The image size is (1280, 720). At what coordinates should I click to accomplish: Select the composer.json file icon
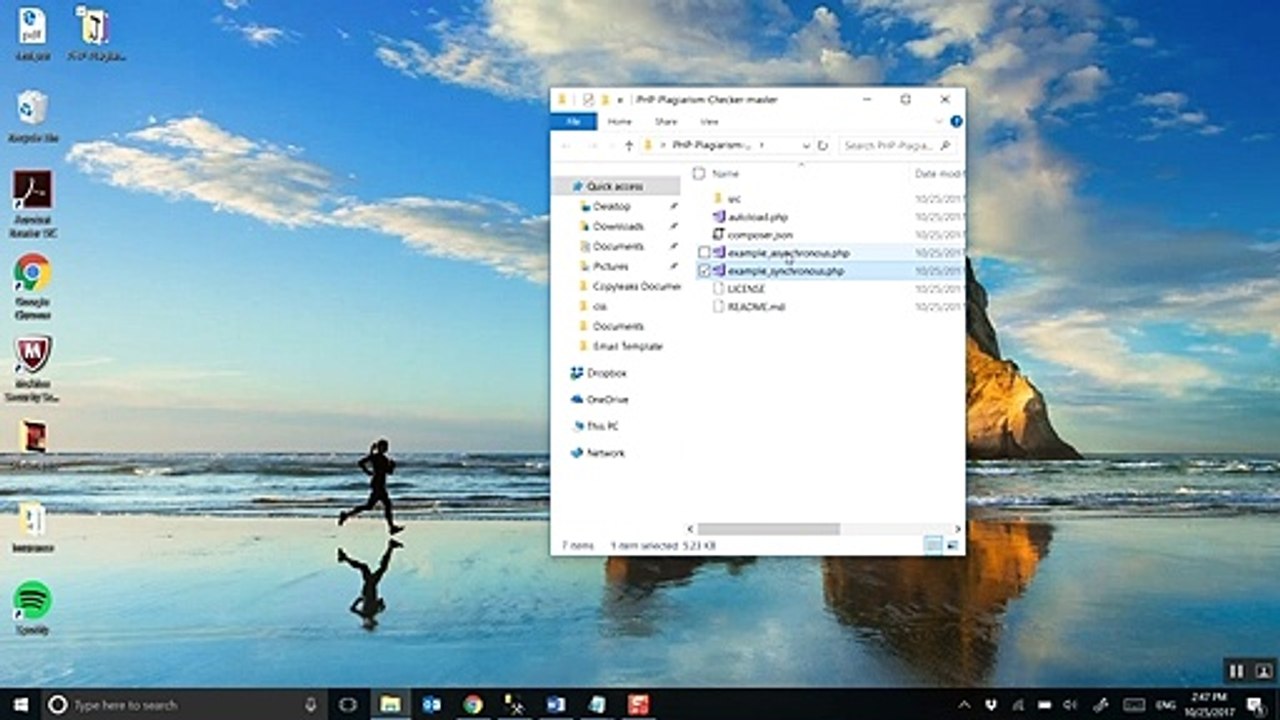[x=717, y=234]
